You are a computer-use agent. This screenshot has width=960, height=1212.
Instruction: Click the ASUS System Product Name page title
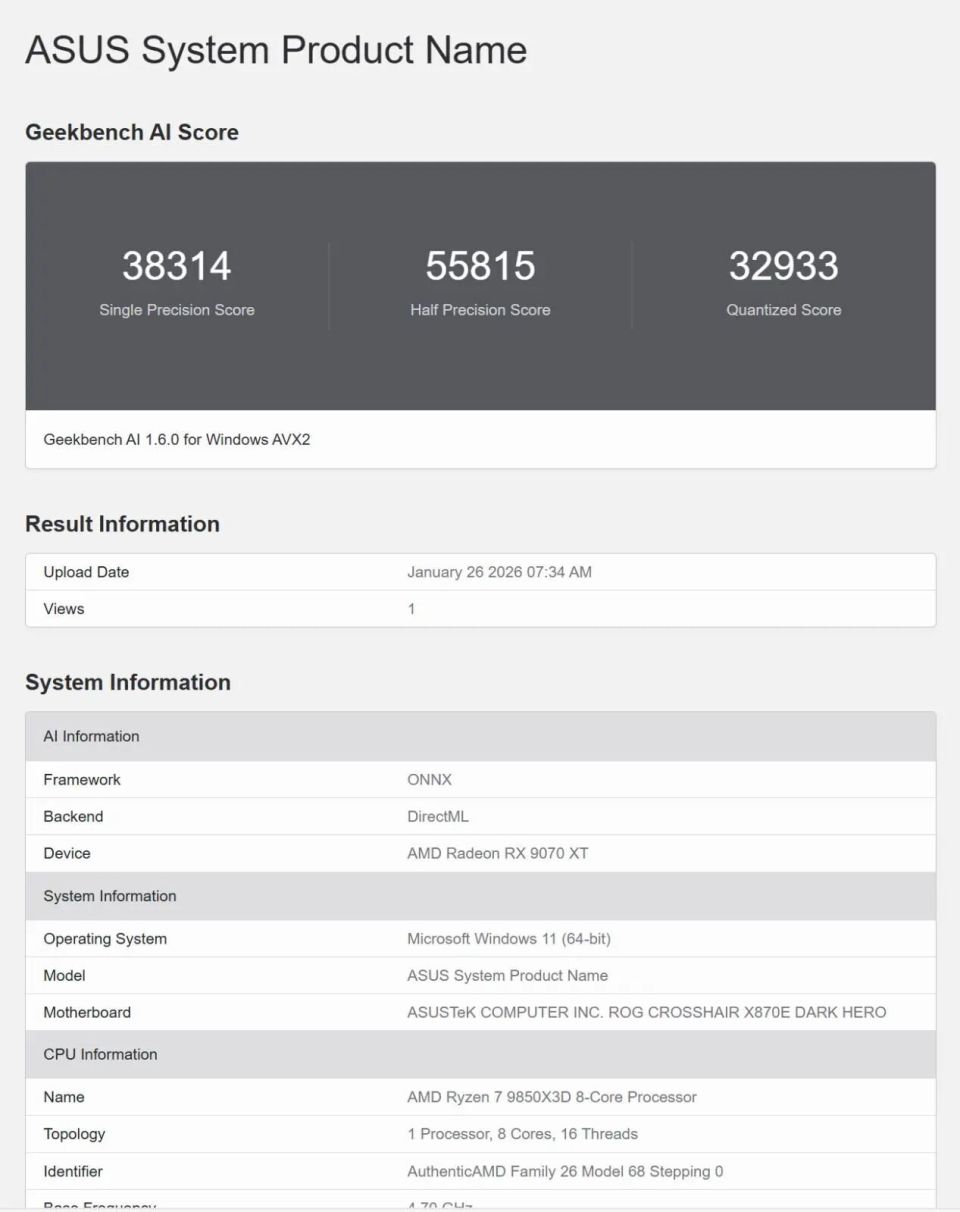coord(275,50)
